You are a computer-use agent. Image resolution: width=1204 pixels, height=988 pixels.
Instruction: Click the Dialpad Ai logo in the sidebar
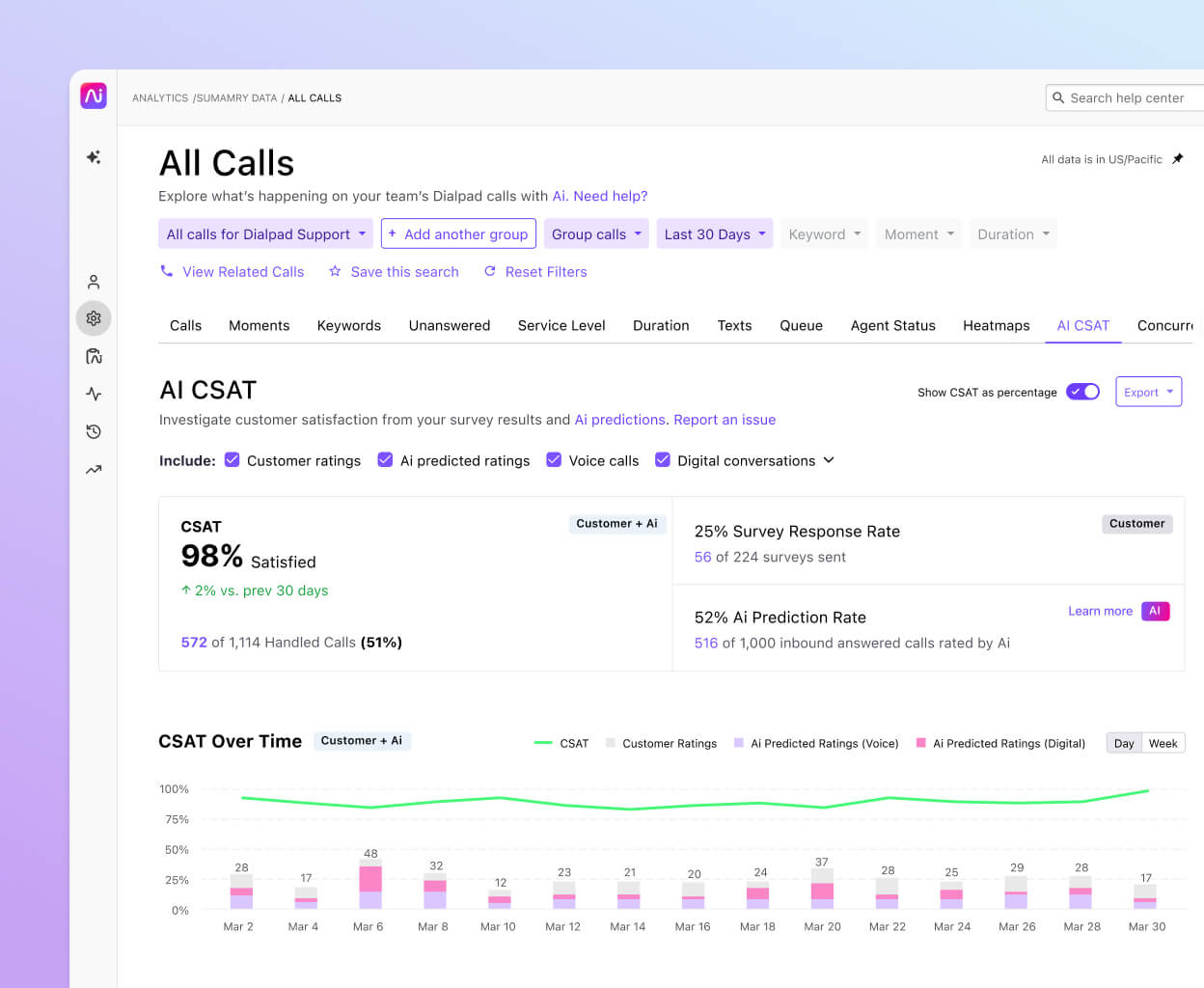tap(93, 95)
